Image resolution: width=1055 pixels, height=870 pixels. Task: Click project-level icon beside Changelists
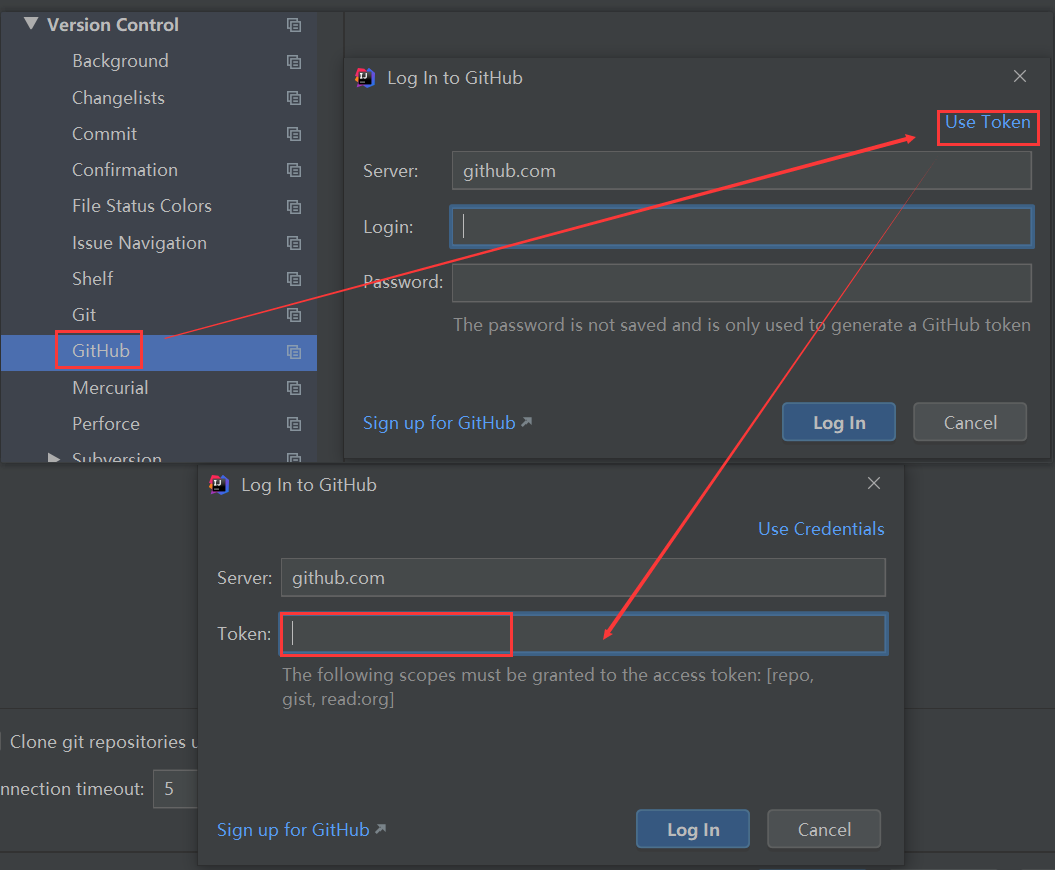pos(294,98)
